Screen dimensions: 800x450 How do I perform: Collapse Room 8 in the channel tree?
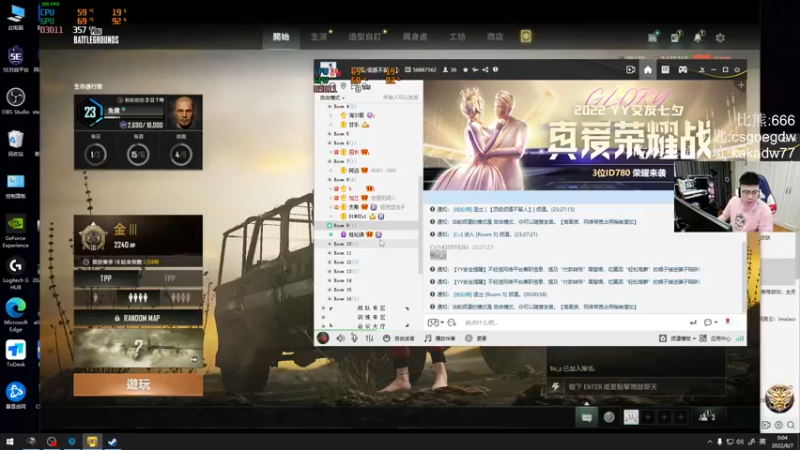330,180
